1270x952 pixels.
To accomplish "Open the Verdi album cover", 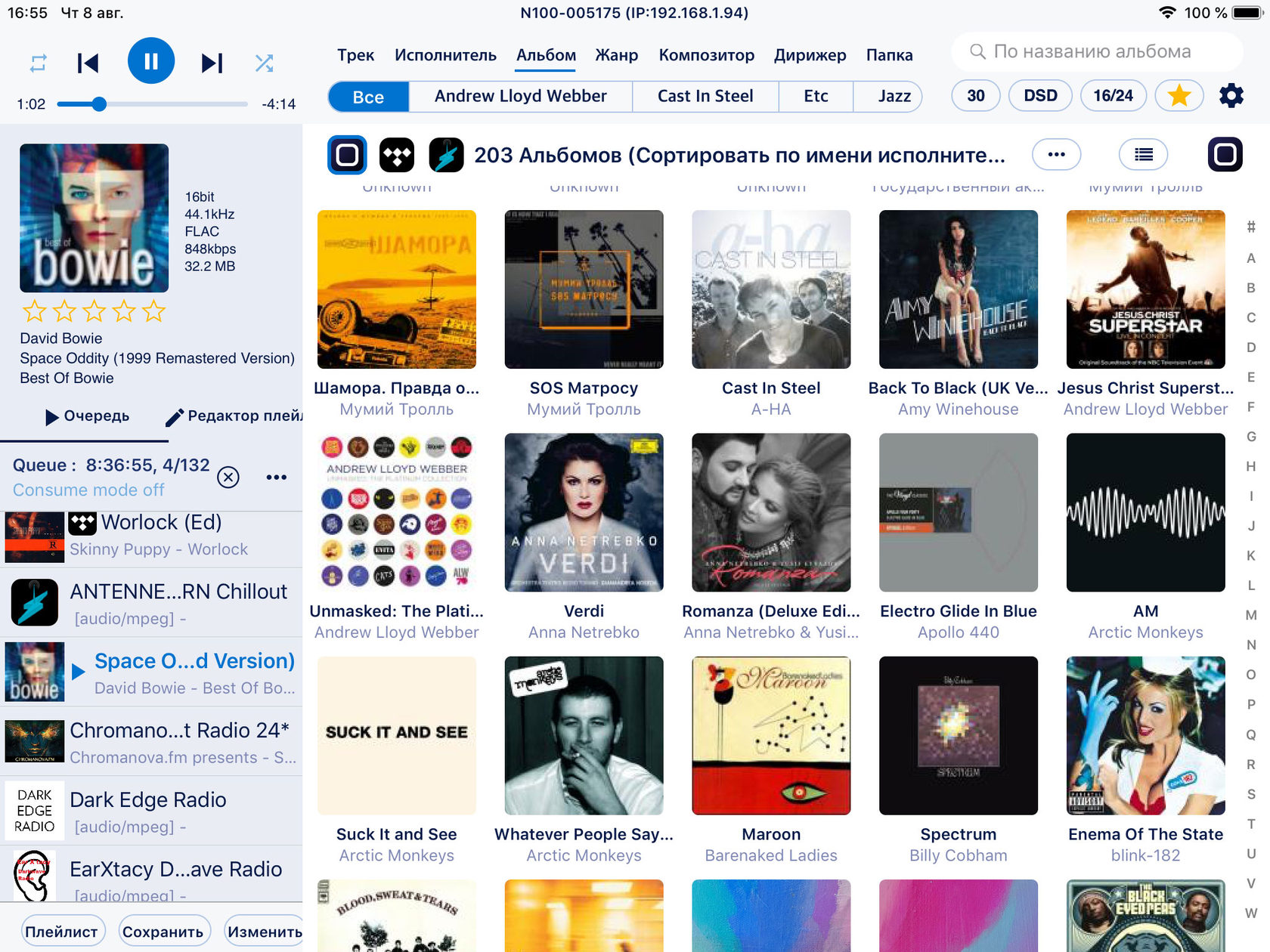I will click(x=584, y=512).
